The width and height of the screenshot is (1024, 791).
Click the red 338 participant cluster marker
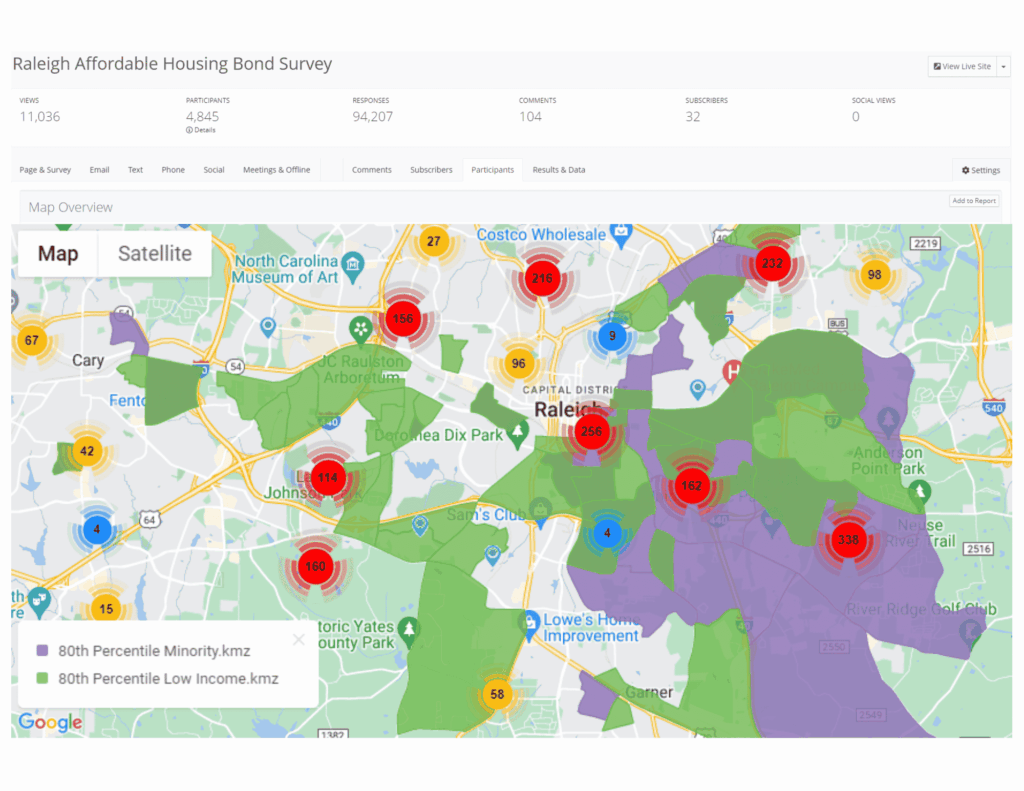[848, 540]
